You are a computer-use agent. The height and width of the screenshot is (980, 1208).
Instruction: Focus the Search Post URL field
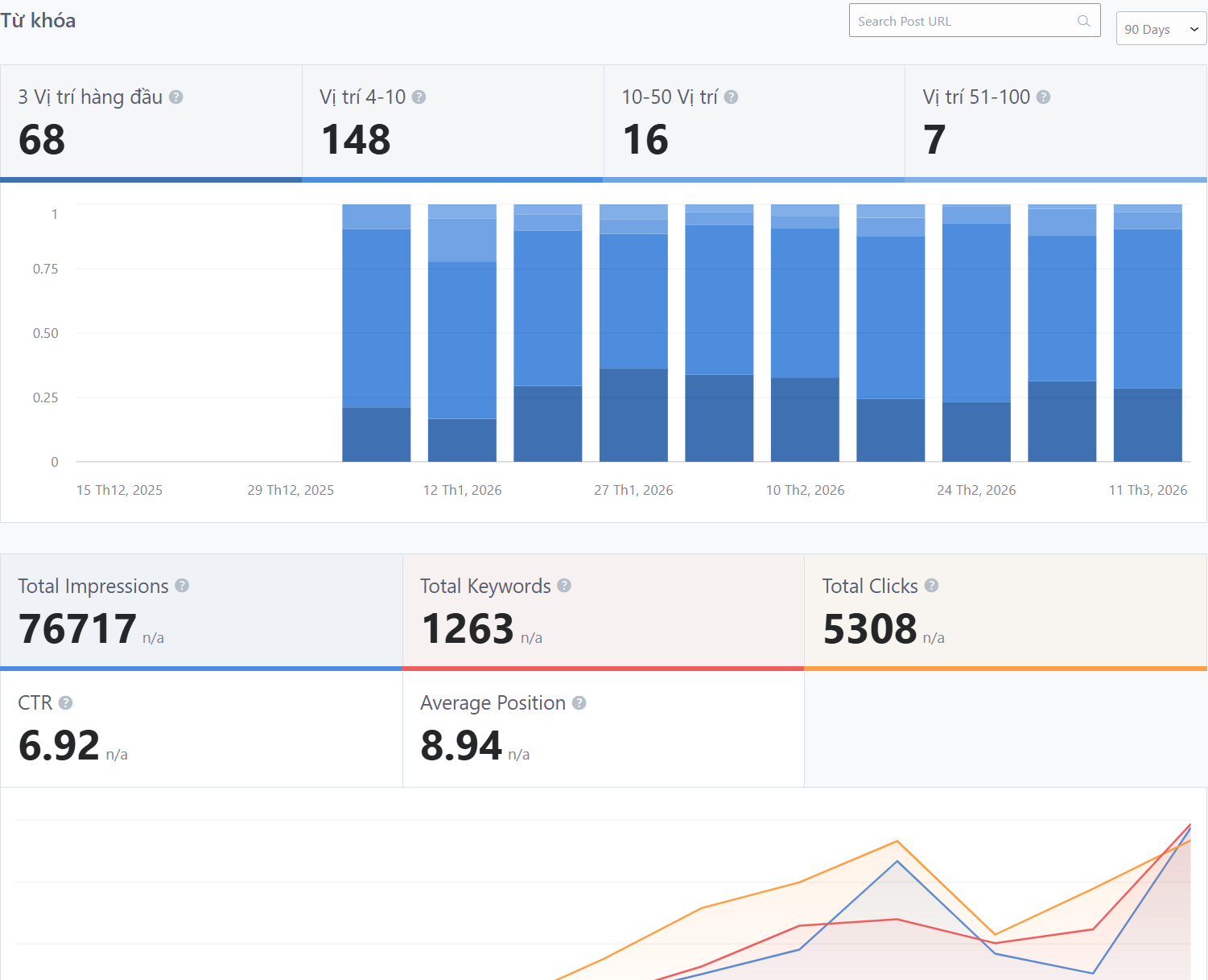pos(962,21)
